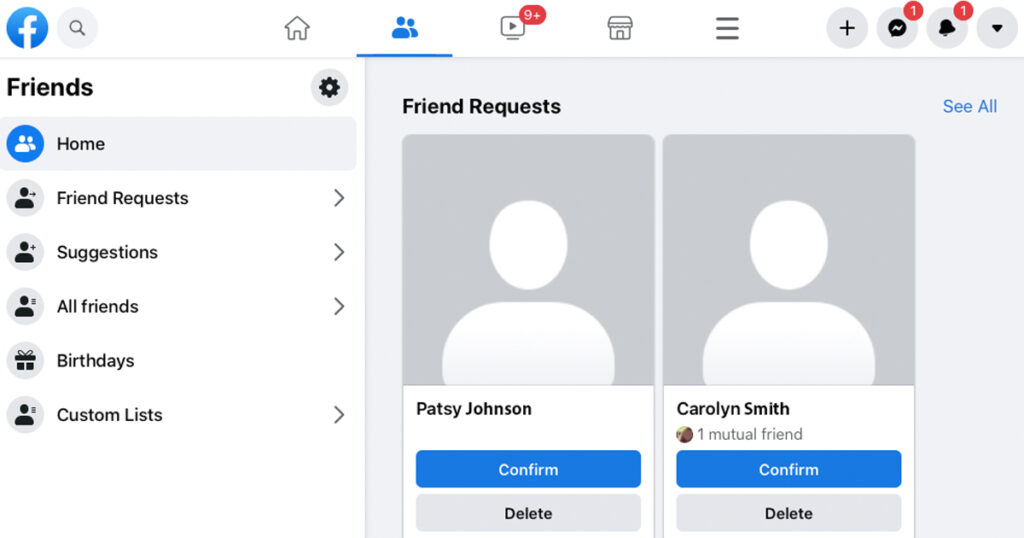This screenshot has width=1024, height=538.
Task: Confirm Patsy Johnson's friend request
Action: click(x=528, y=469)
